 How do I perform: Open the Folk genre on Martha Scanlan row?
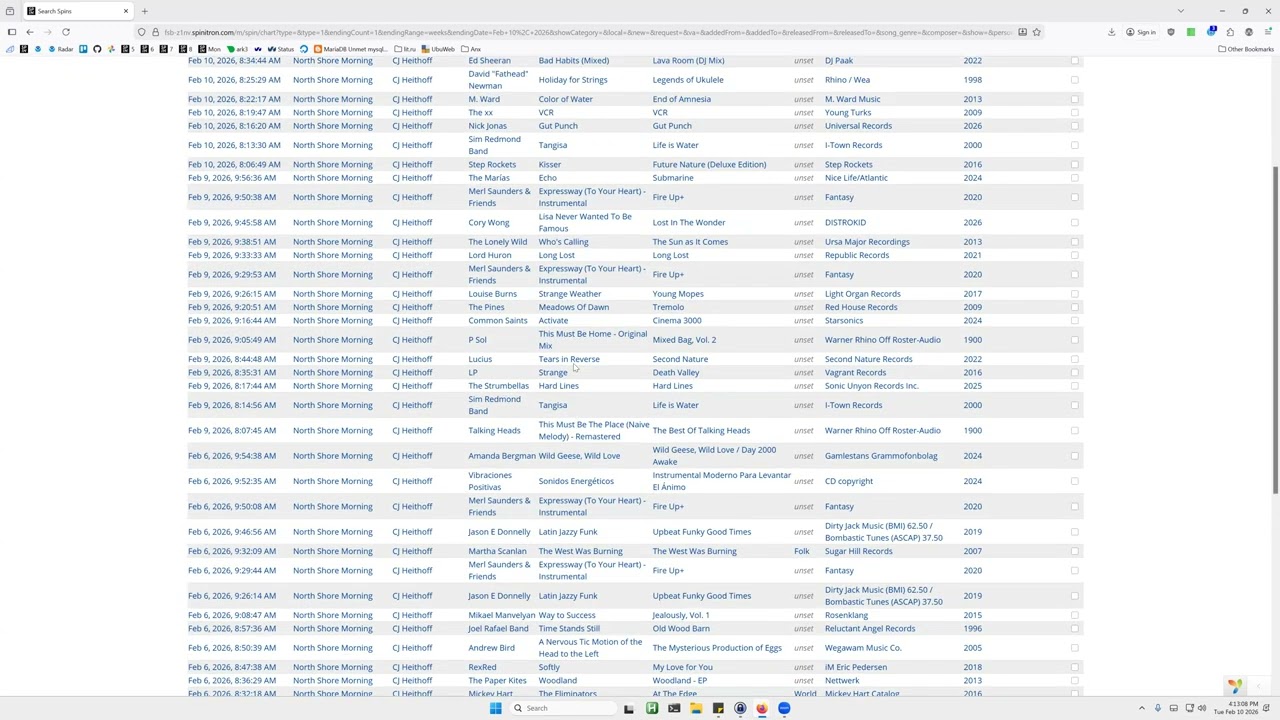click(802, 551)
